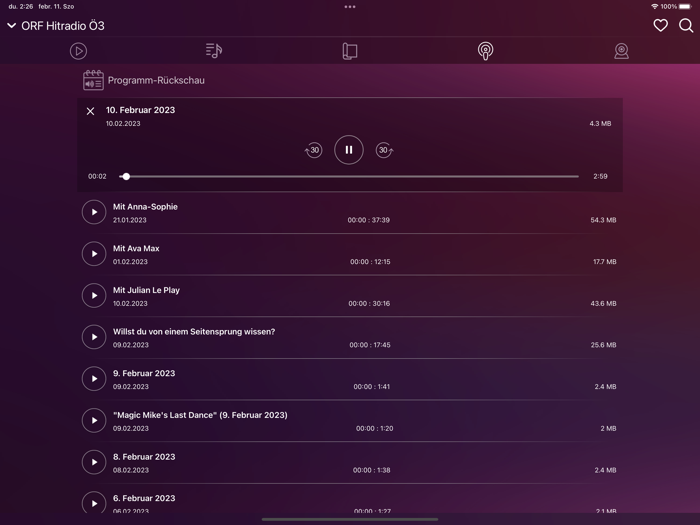This screenshot has width=700, height=525.
Task: Play the Mit Julian Le Play episode
Action: [94, 296]
